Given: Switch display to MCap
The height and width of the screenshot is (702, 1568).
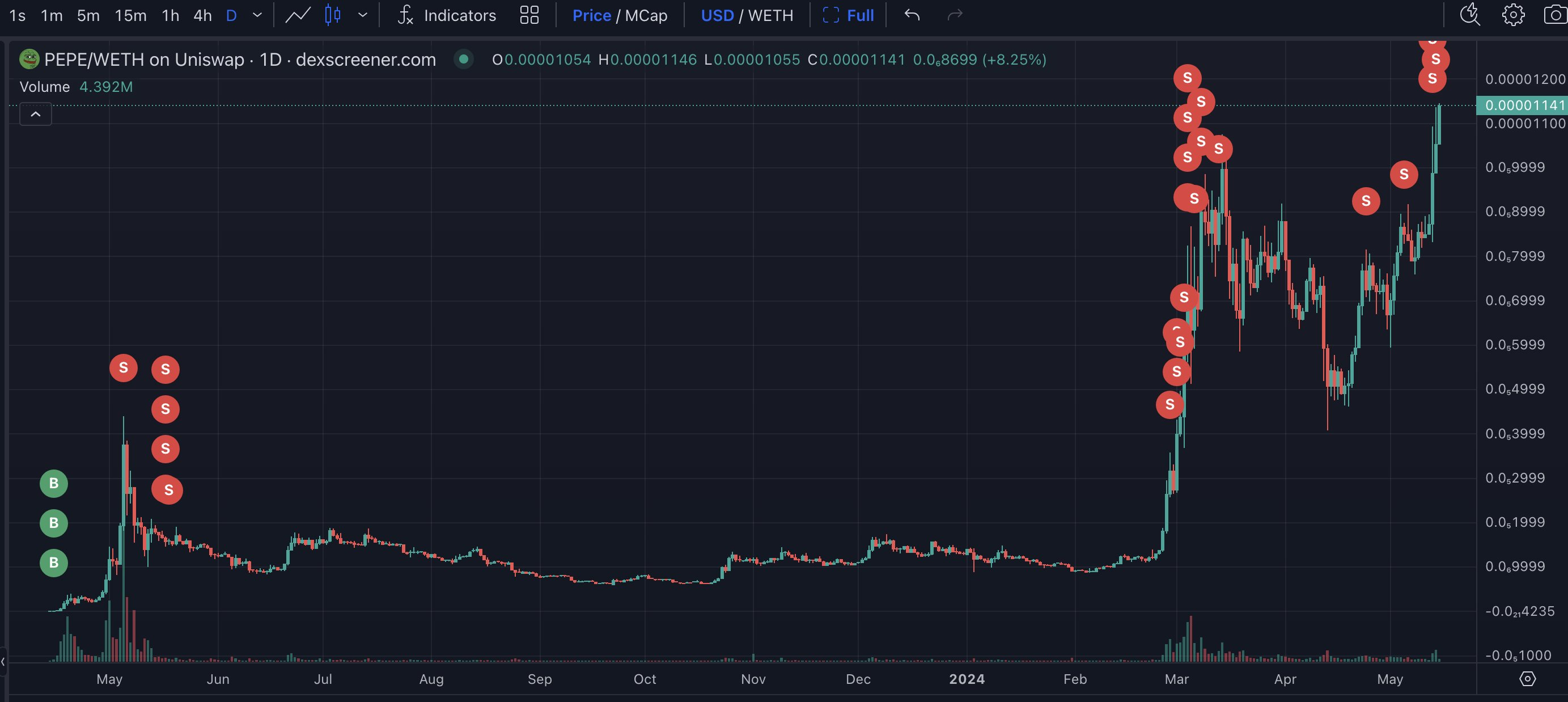Looking at the screenshot, I should 646,15.
